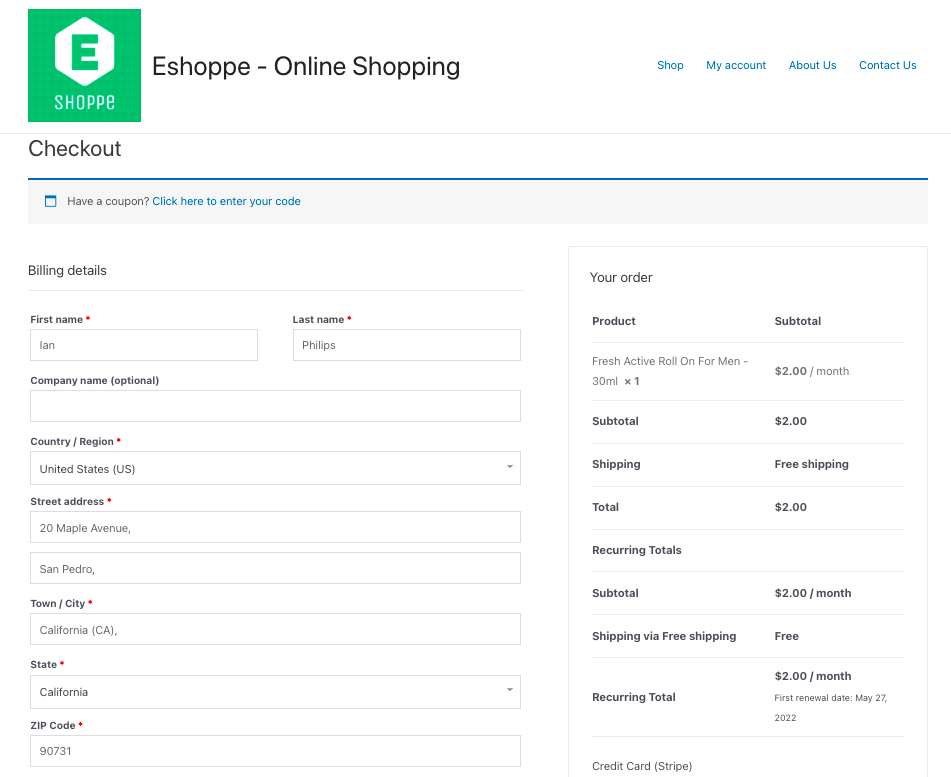Focus the First name field
951x777 pixels.
click(144, 345)
